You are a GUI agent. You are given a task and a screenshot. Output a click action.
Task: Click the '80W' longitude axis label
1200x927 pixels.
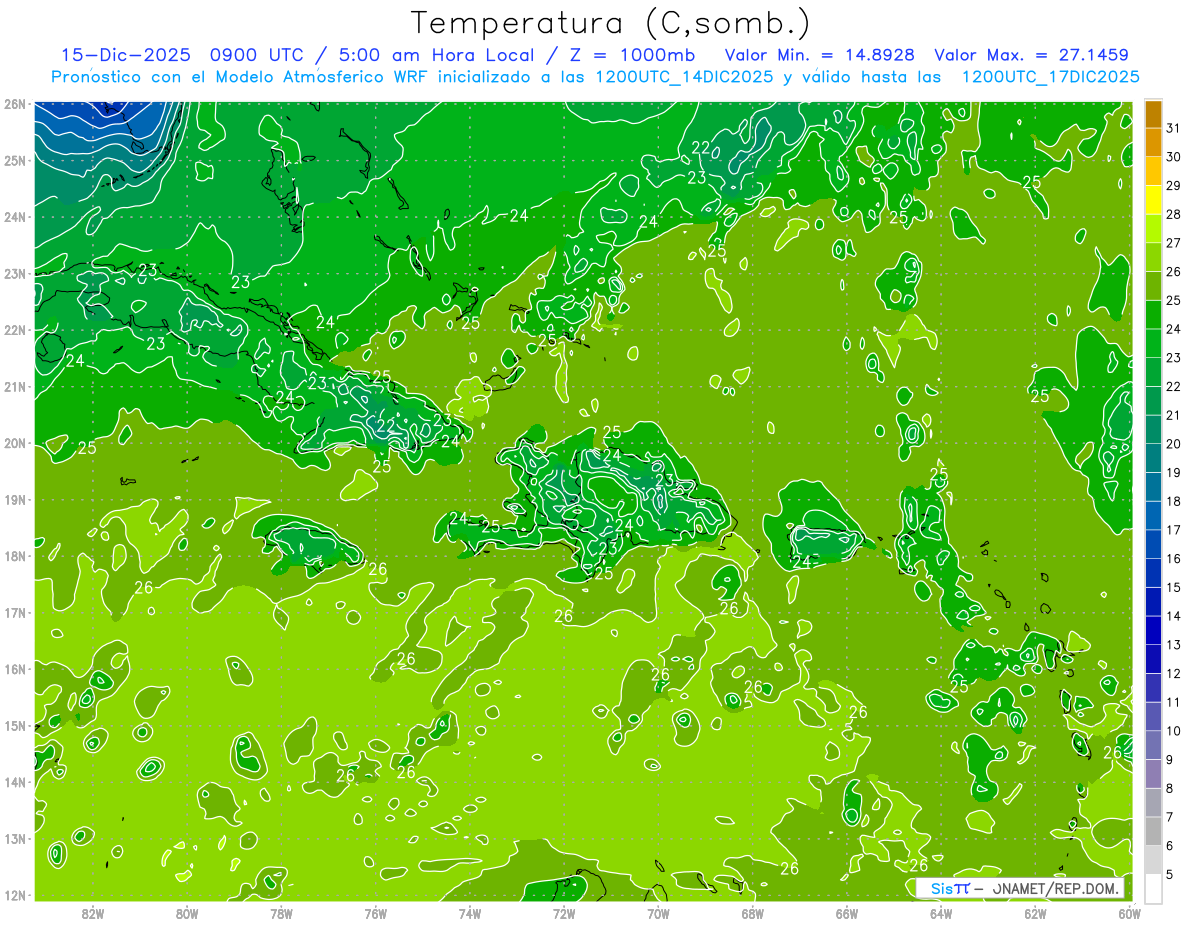[x=187, y=913]
